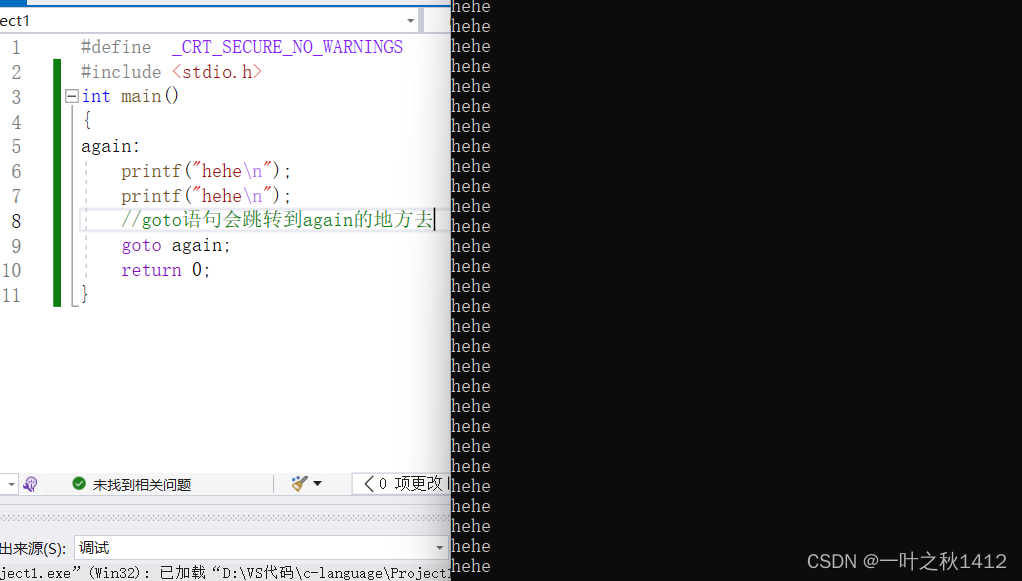The height and width of the screenshot is (581, 1022).
Task: Collapse the main() function fold box
Action: (x=72, y=97)
